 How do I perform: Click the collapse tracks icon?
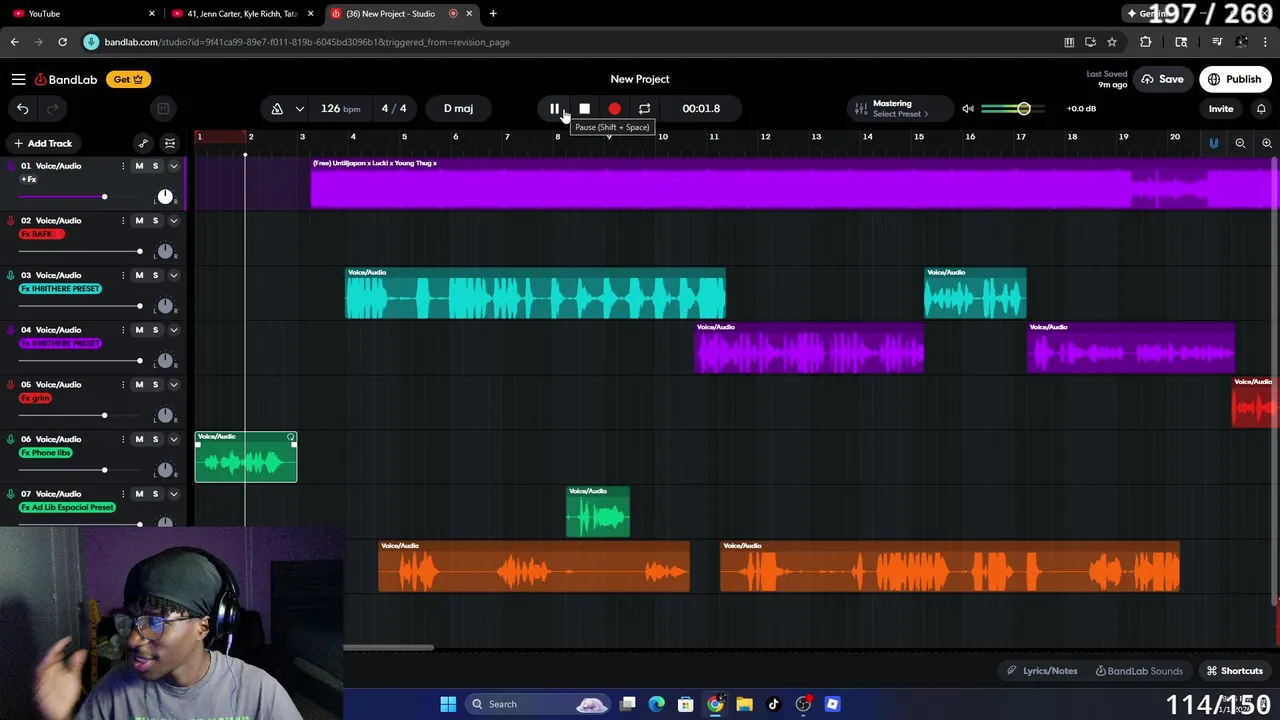170,143
